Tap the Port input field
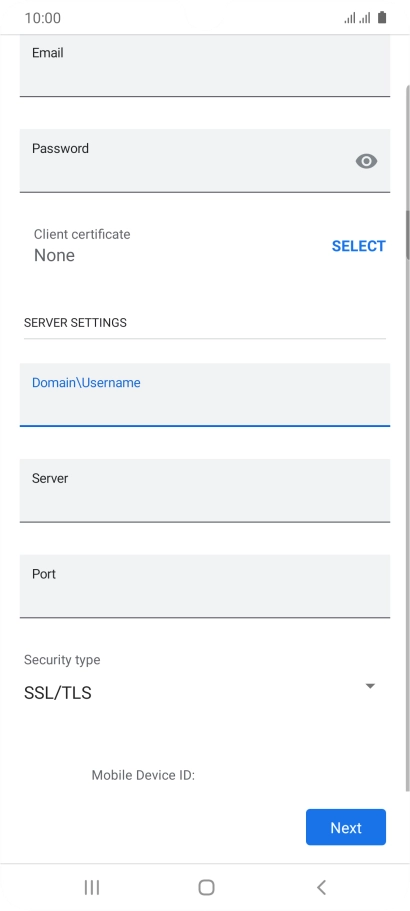 (205, 586)
